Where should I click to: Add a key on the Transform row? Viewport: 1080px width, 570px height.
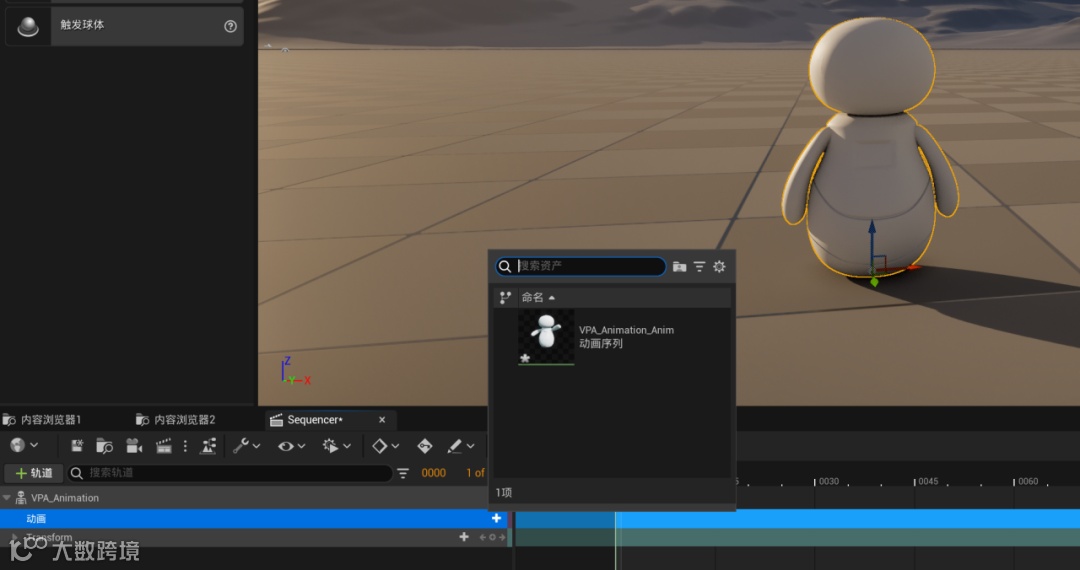point(492,537)
